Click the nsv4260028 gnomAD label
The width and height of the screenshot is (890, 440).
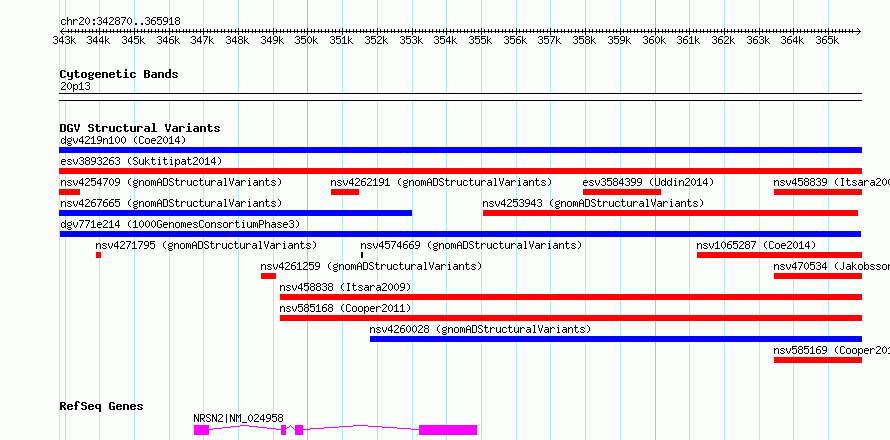click(480, 329)
